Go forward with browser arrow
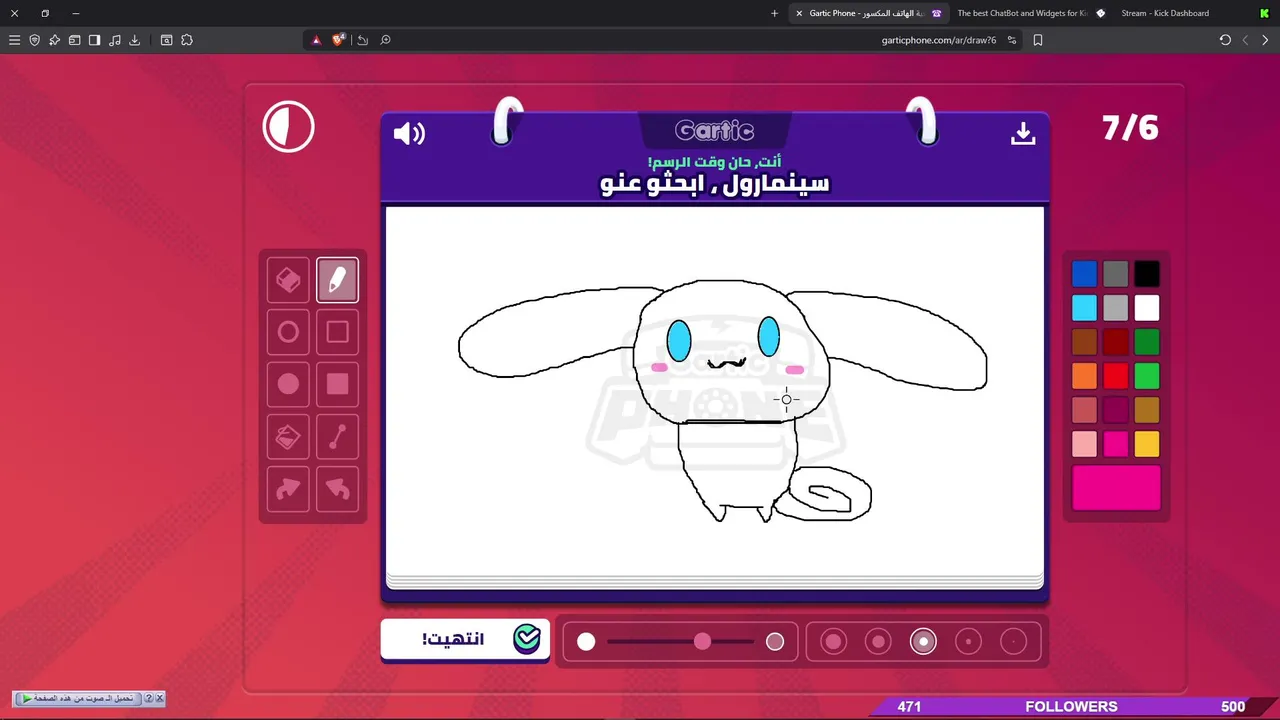Viewport: 1280px width, 720px height. [x=1265, y=40]
